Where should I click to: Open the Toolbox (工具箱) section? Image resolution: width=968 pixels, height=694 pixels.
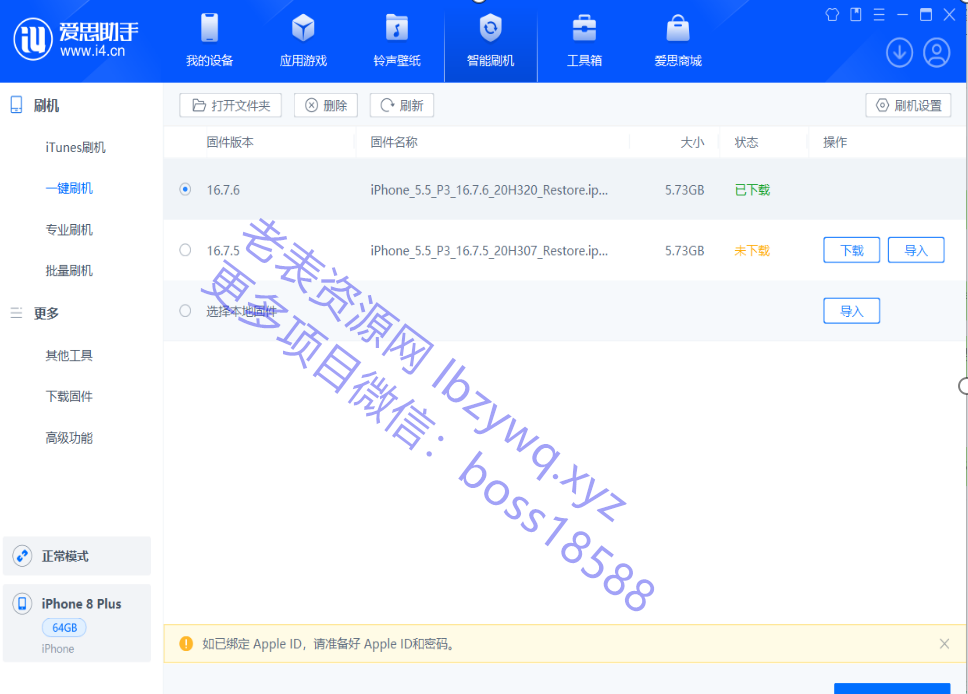584,41
